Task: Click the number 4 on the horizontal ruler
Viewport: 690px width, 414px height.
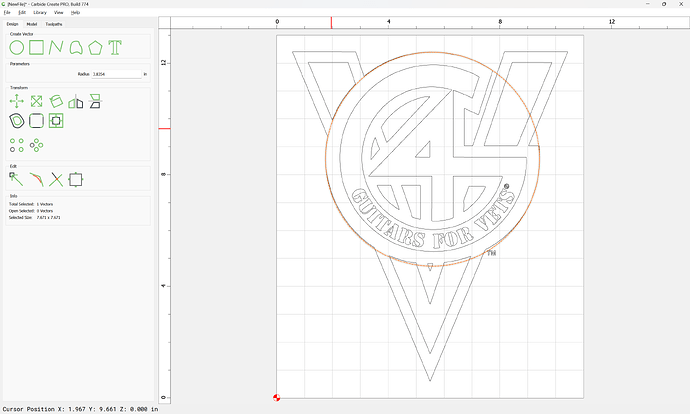Action: tap(389, 21)
